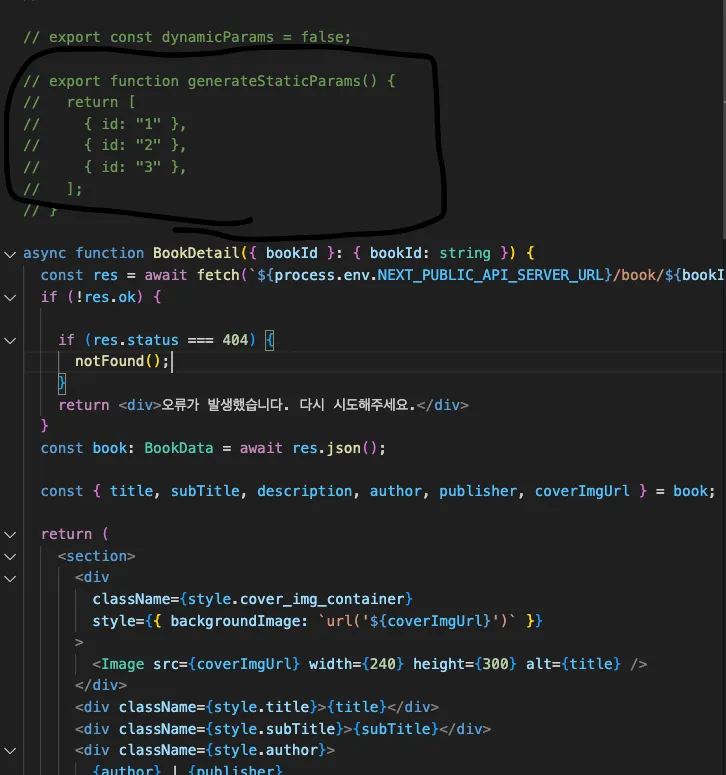The width and height of the screenshot is (726, 775).
Task: Click the commented return [ line
Action: (101, 102)
